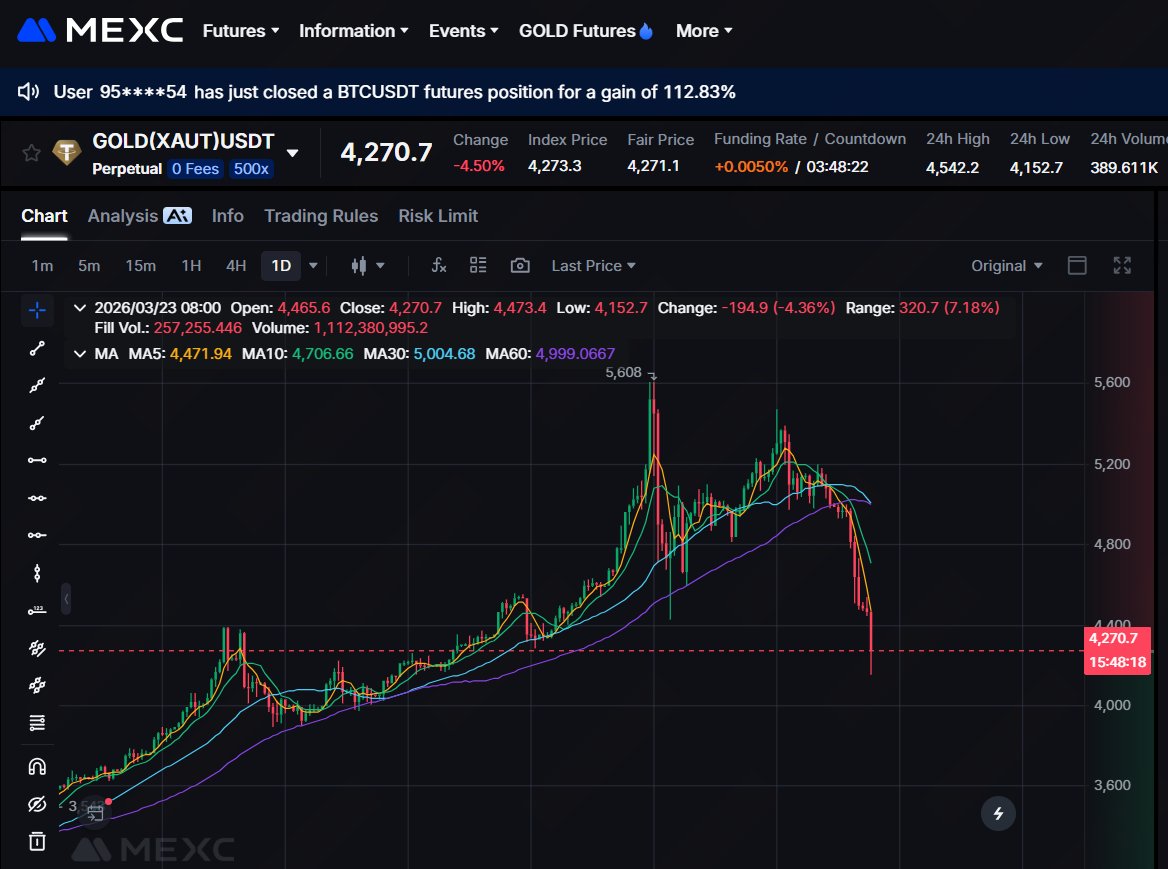Select the diagonal pattern drawing tool
This screenshot has height=869, width=1168.
click(37, 685)
